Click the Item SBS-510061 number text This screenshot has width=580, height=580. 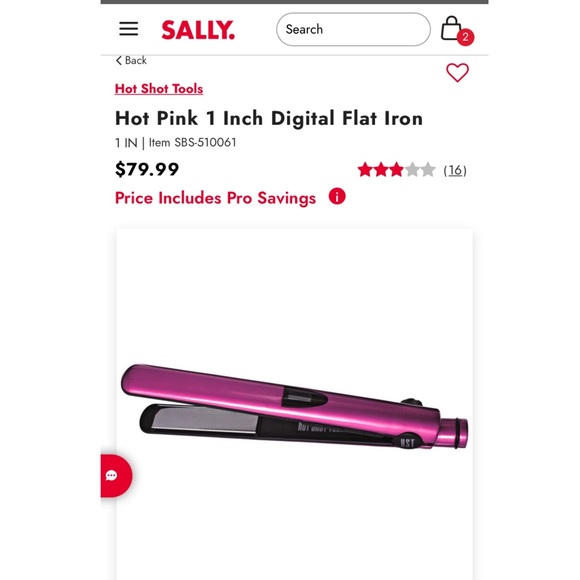pos(192,142)
